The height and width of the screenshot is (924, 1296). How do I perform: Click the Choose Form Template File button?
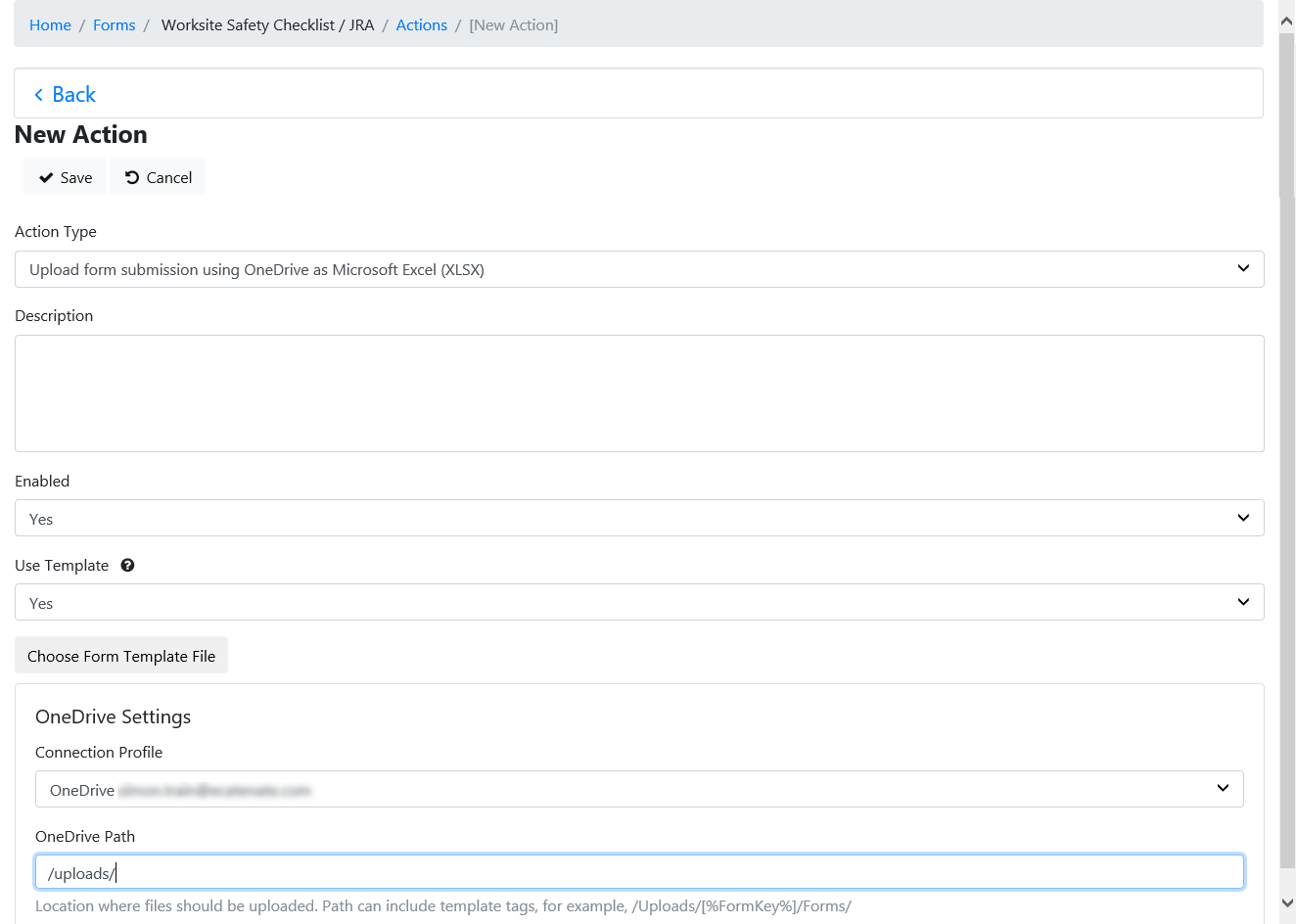coord(121,656)
